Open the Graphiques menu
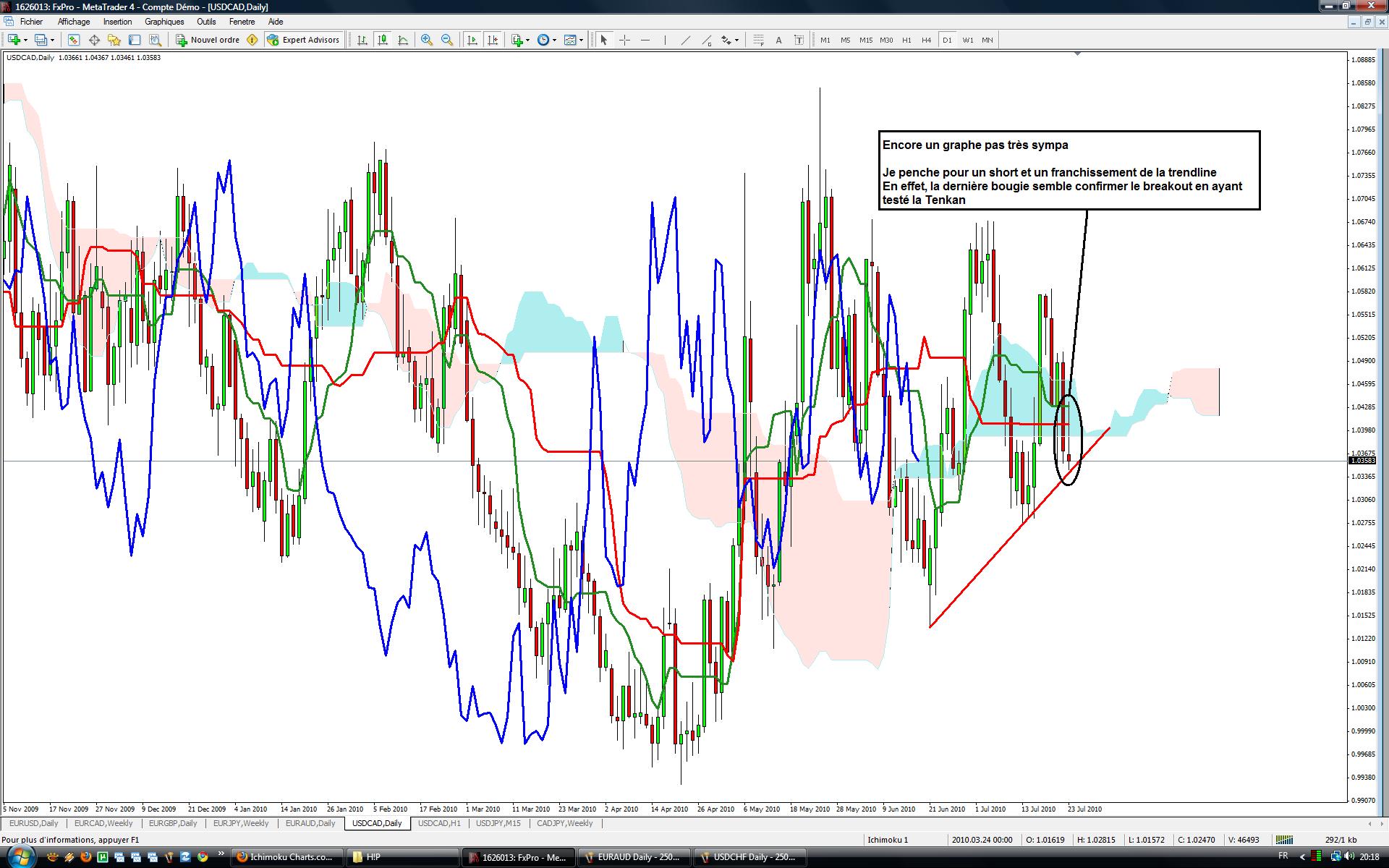 [164, 22]
